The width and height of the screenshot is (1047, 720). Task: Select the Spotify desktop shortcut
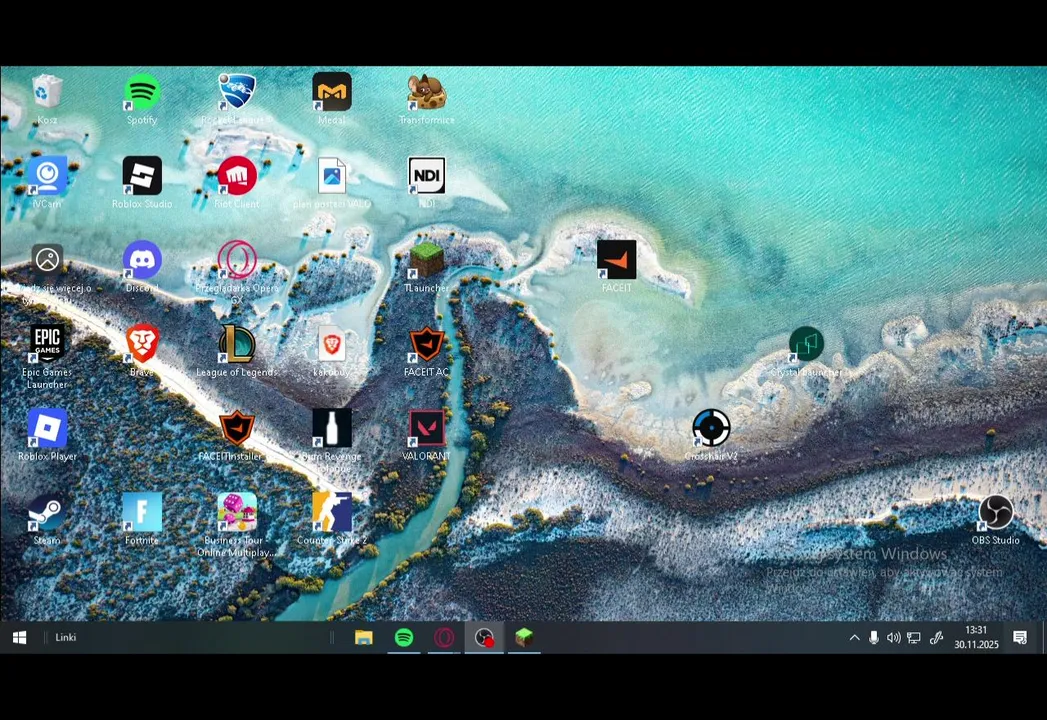tap(142, 92)
